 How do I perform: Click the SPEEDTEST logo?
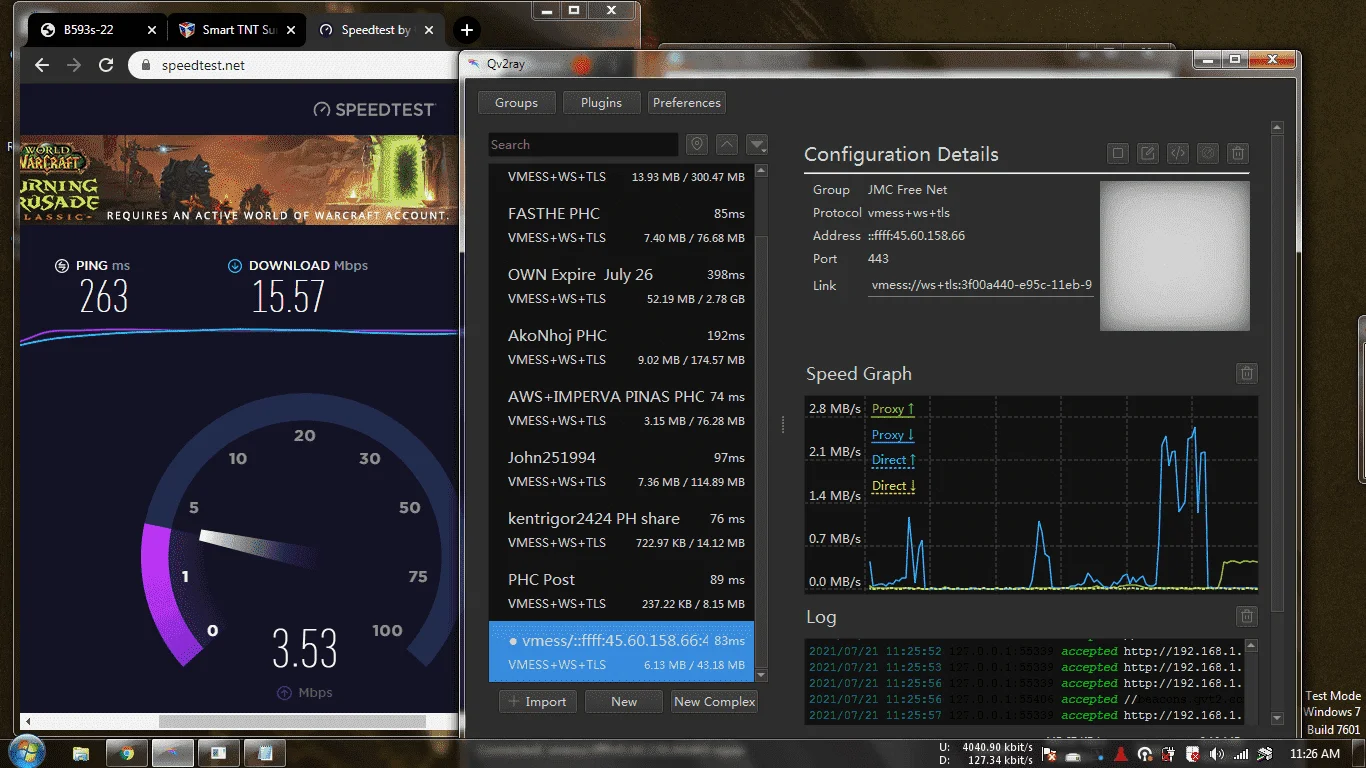pyautogui.click(x=374, y=110)
